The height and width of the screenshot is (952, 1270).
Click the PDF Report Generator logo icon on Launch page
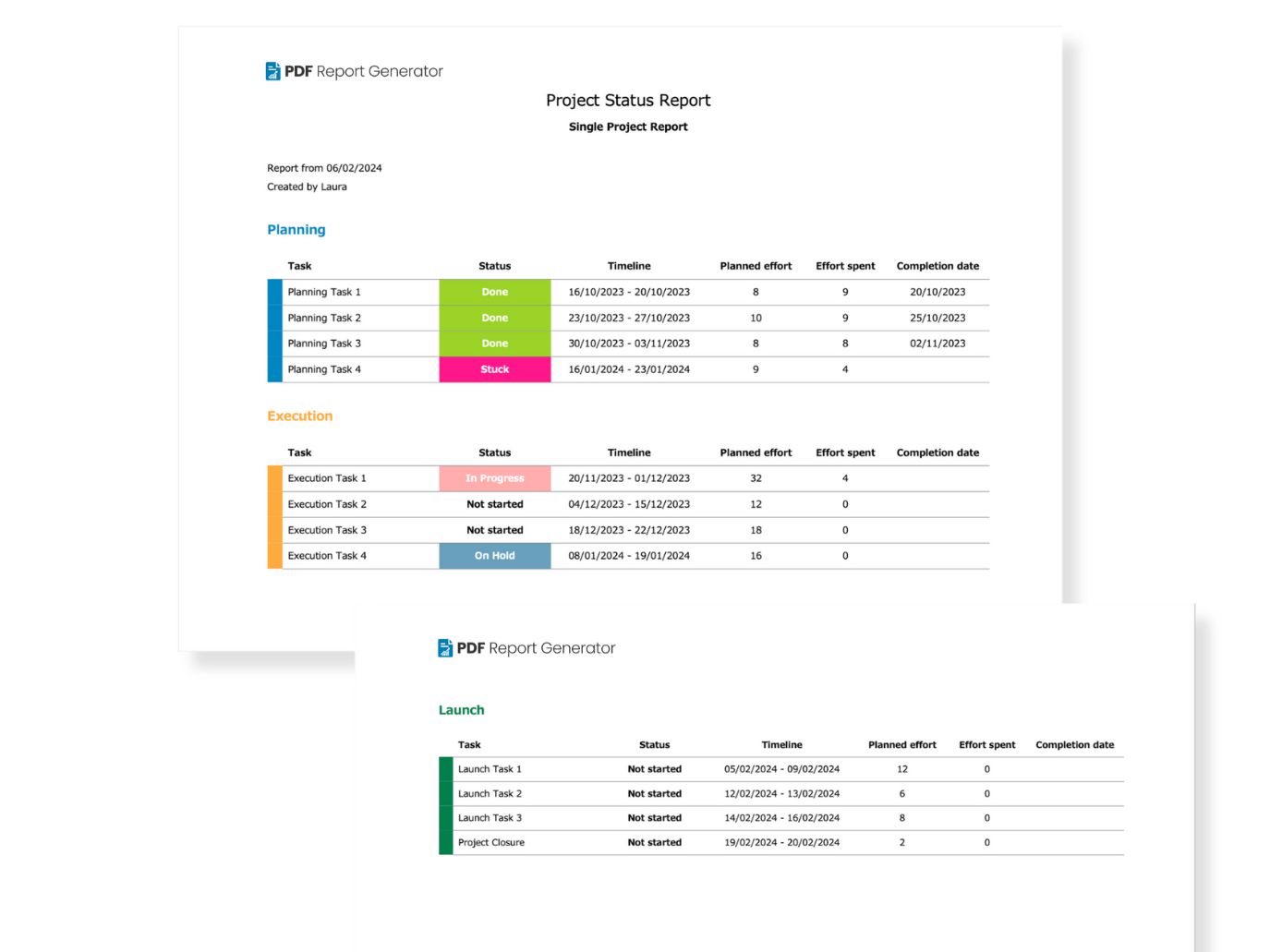pyautogui.click(x=445, y=648)
